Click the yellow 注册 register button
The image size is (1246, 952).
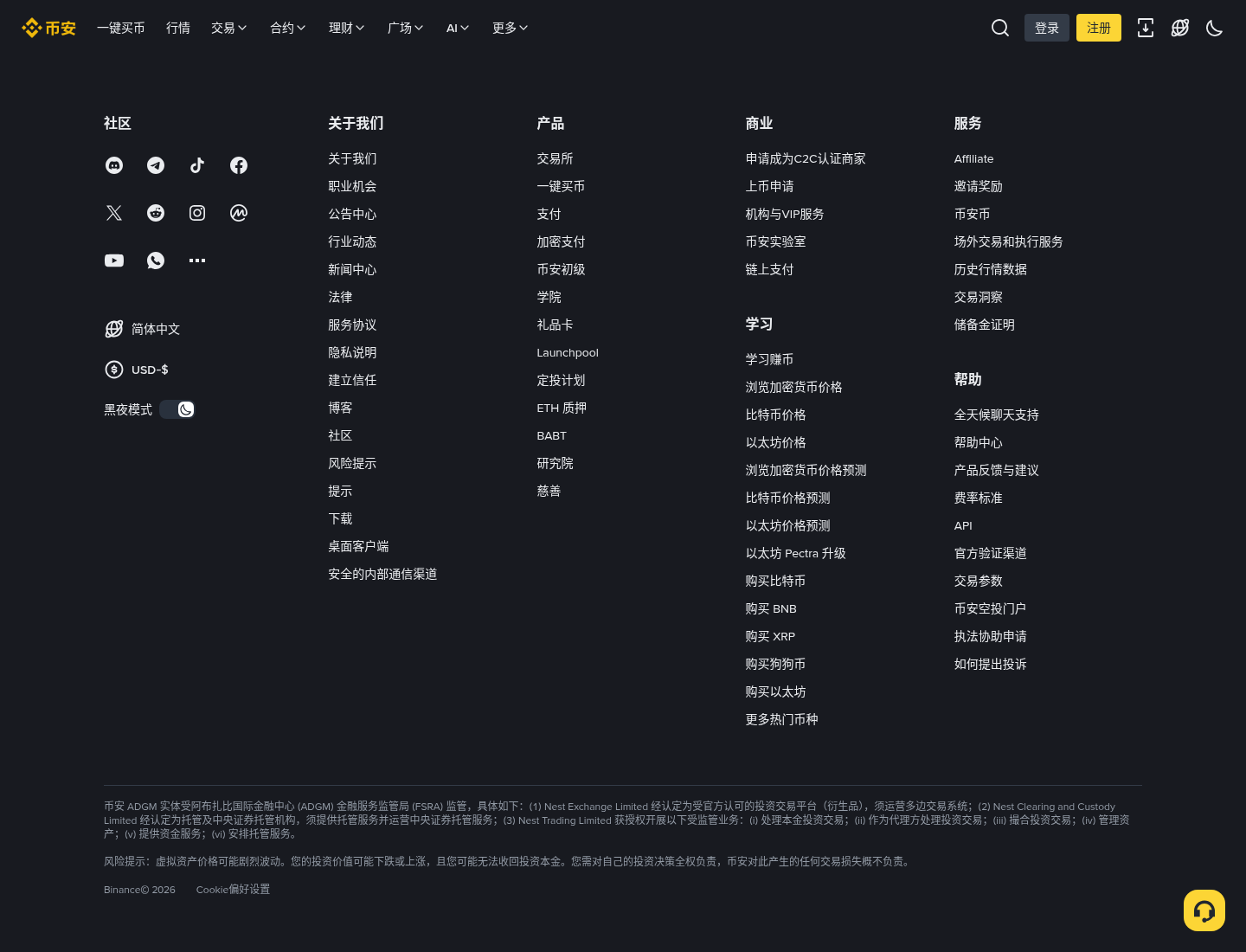(x=1099, y=28)
